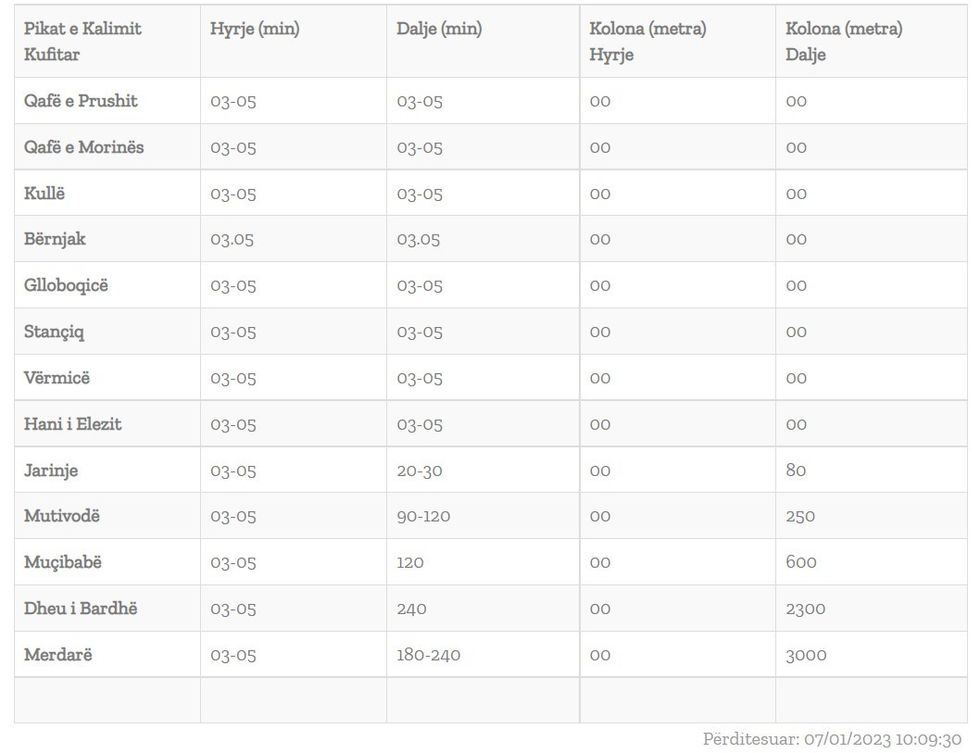Click the Bërnjak row label
This screenshot has height=753, width=980.
[55, 239]
